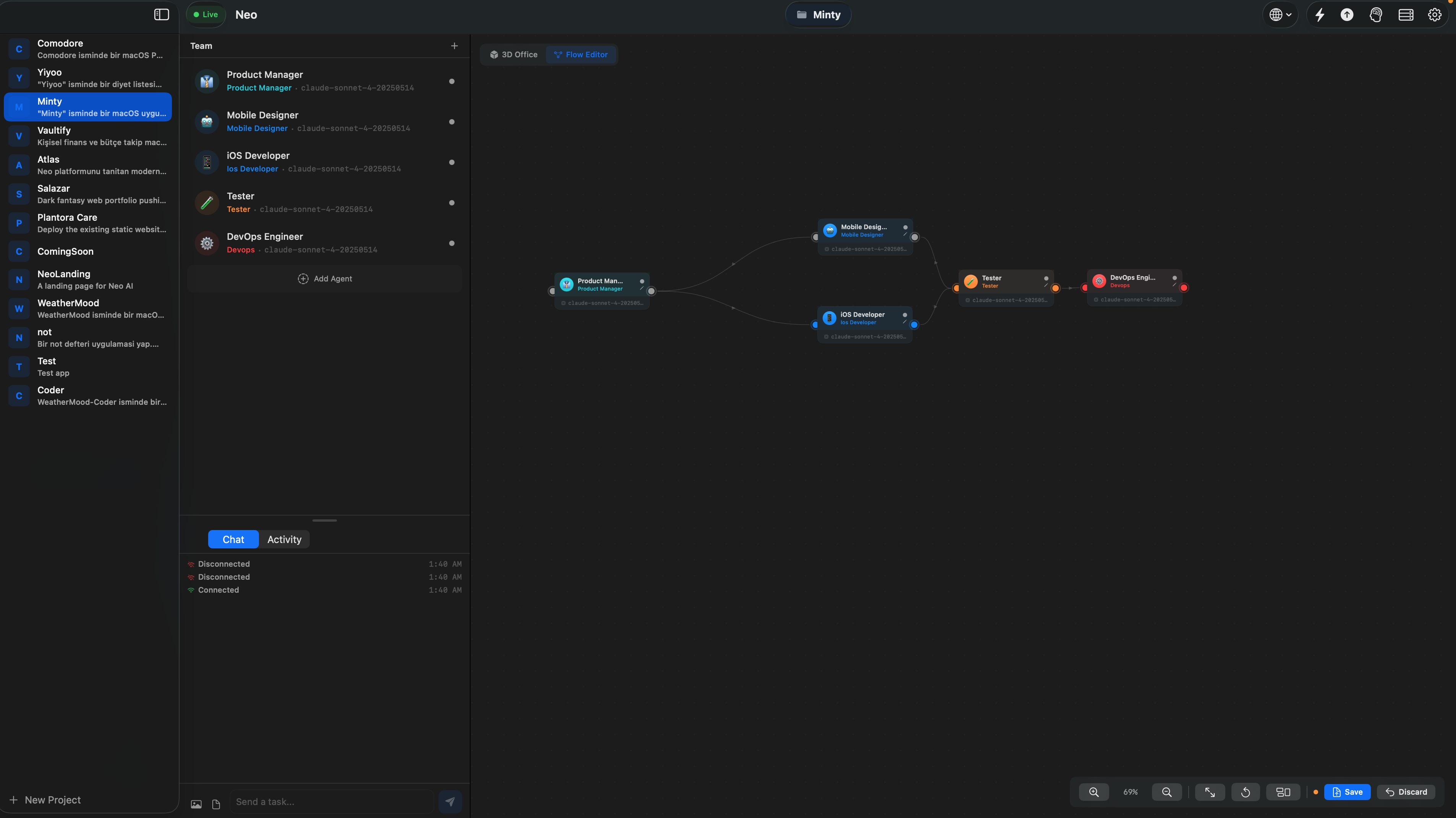Click the iOS Developer node blue output connector
This screenshot has height=818, width=1456.
(x=914, y=325)
